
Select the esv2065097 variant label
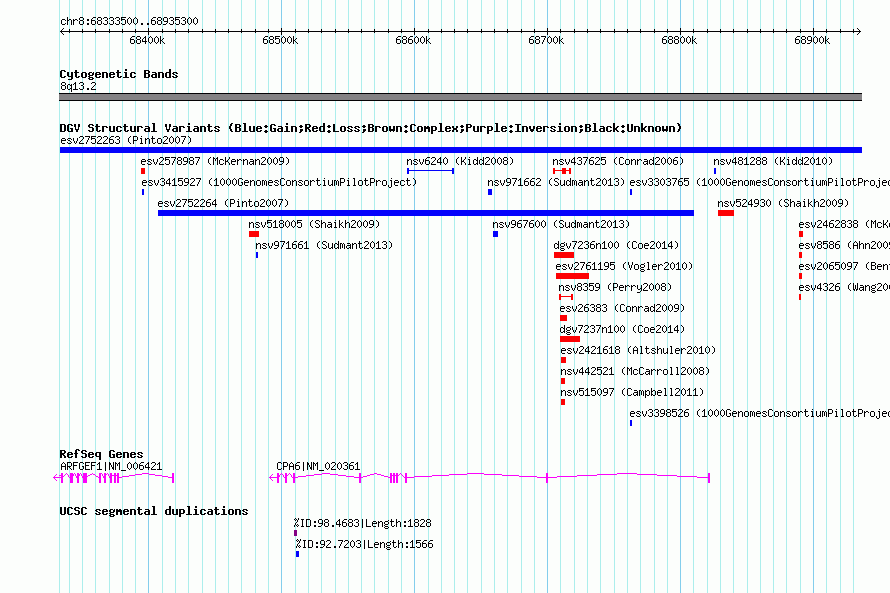(x=844, y=266)
